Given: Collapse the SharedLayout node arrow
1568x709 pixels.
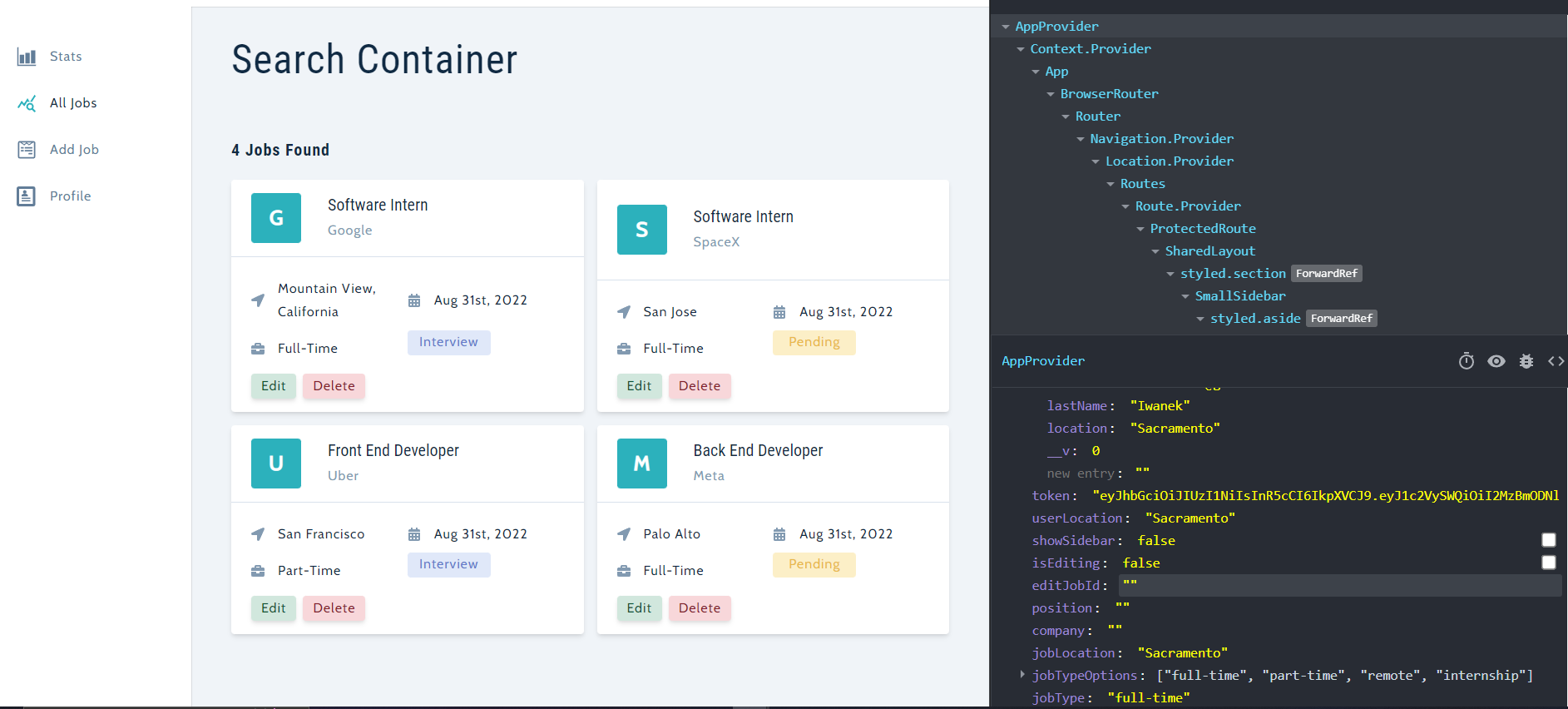Looking at the screenshot, I should click(1155, 251).
